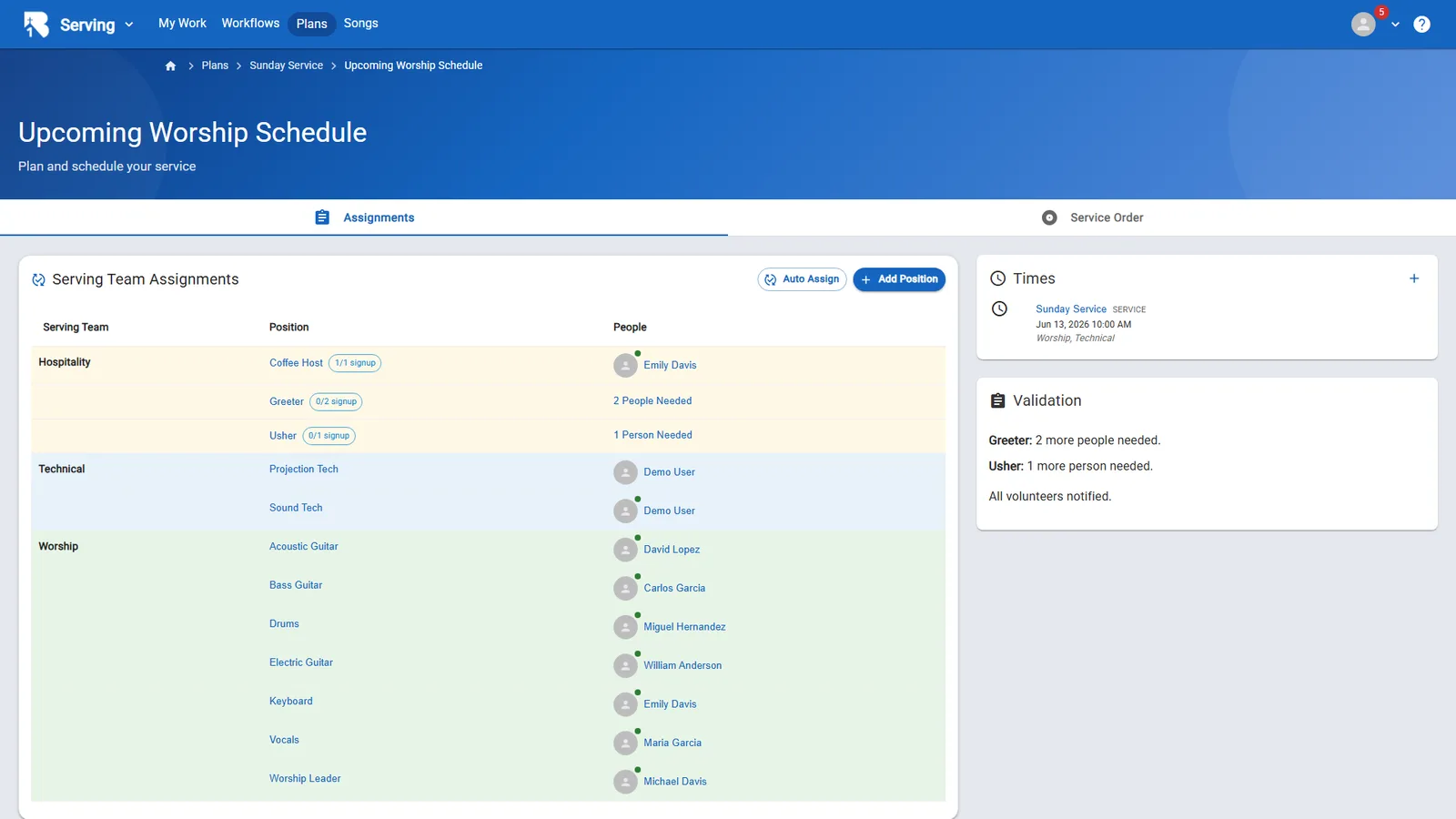Open the Greeter position

point(287,401)
